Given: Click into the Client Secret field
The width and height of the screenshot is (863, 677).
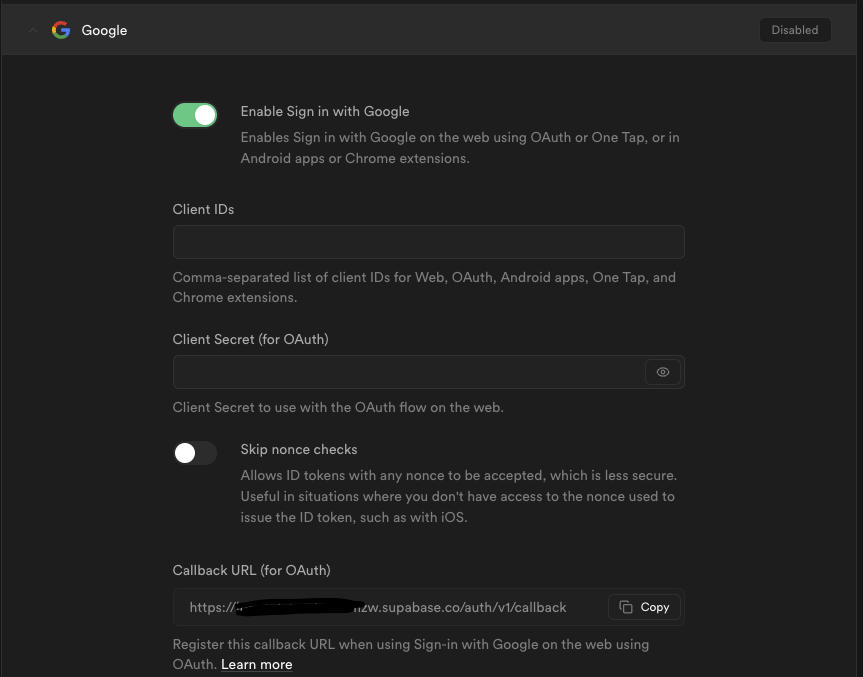Looking at the screenshot, I should pyautogui.click(x=408, y=372).
